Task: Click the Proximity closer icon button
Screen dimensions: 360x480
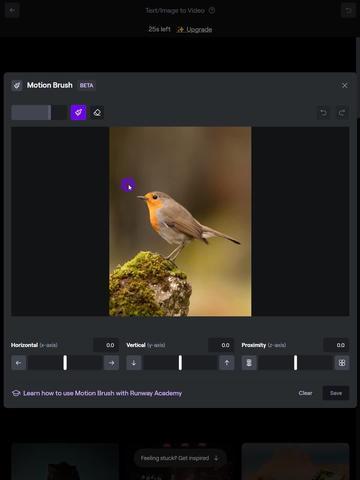Action: [342, 363]
